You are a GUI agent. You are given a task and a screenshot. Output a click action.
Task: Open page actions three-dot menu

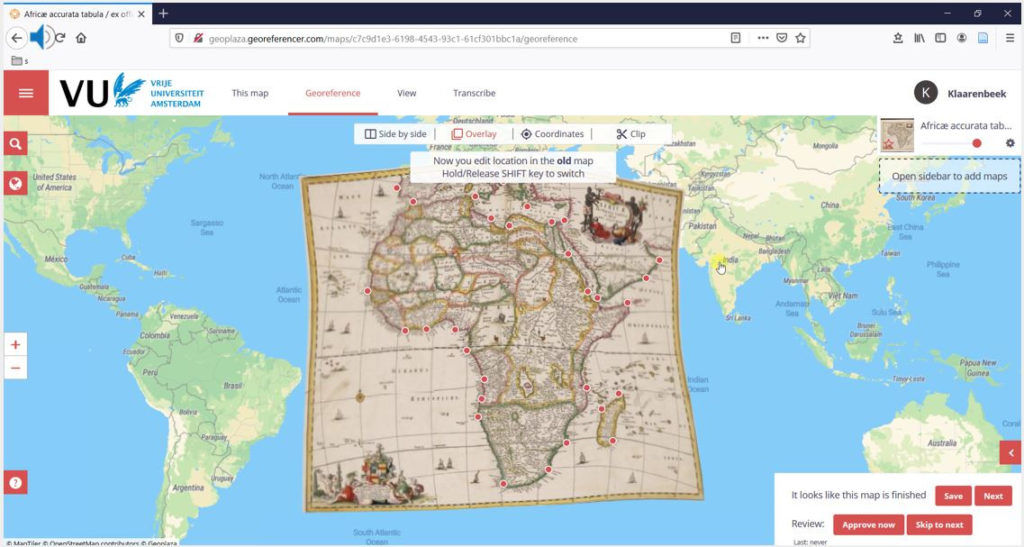click(x=763, y=38)
